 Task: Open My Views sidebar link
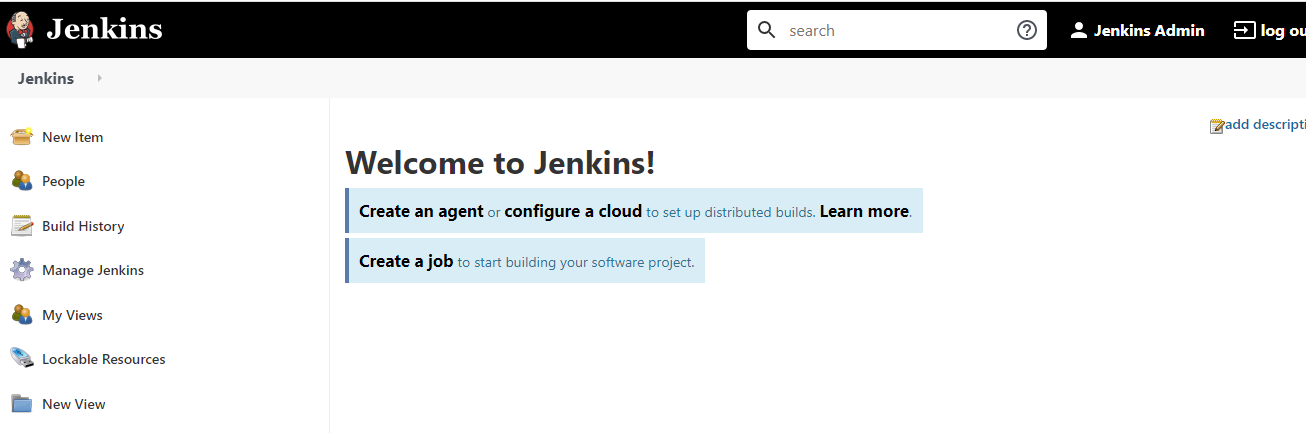click(x=72, y=315)
